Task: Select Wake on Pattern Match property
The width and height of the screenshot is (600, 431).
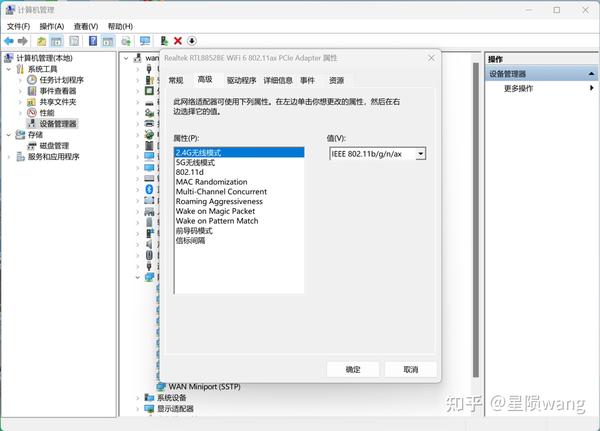Action: [x=239, y=221]
